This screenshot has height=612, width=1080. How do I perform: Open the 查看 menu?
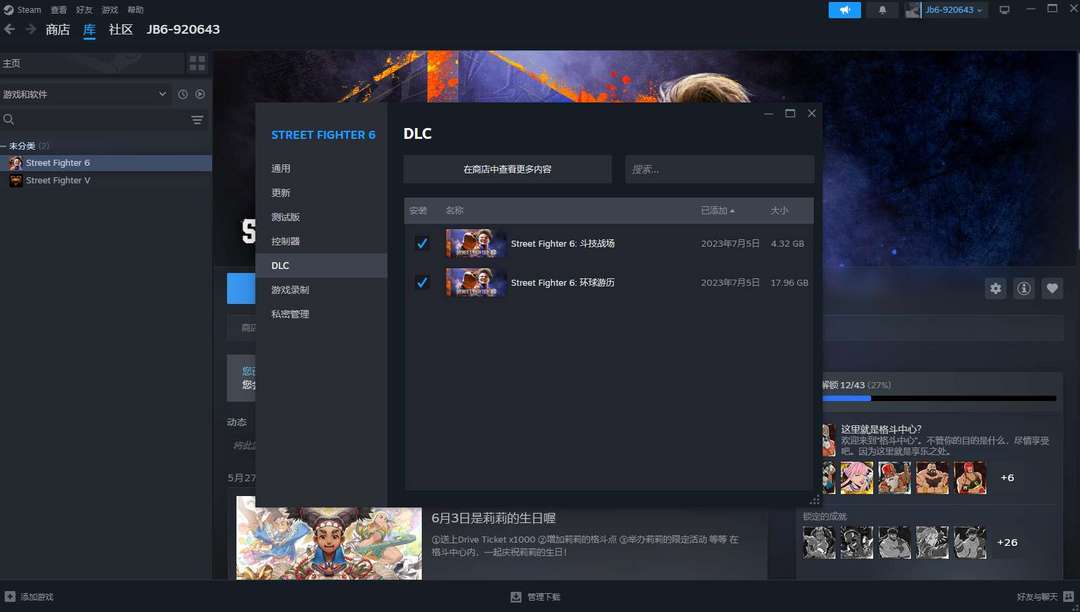click(x=59, y=10)
